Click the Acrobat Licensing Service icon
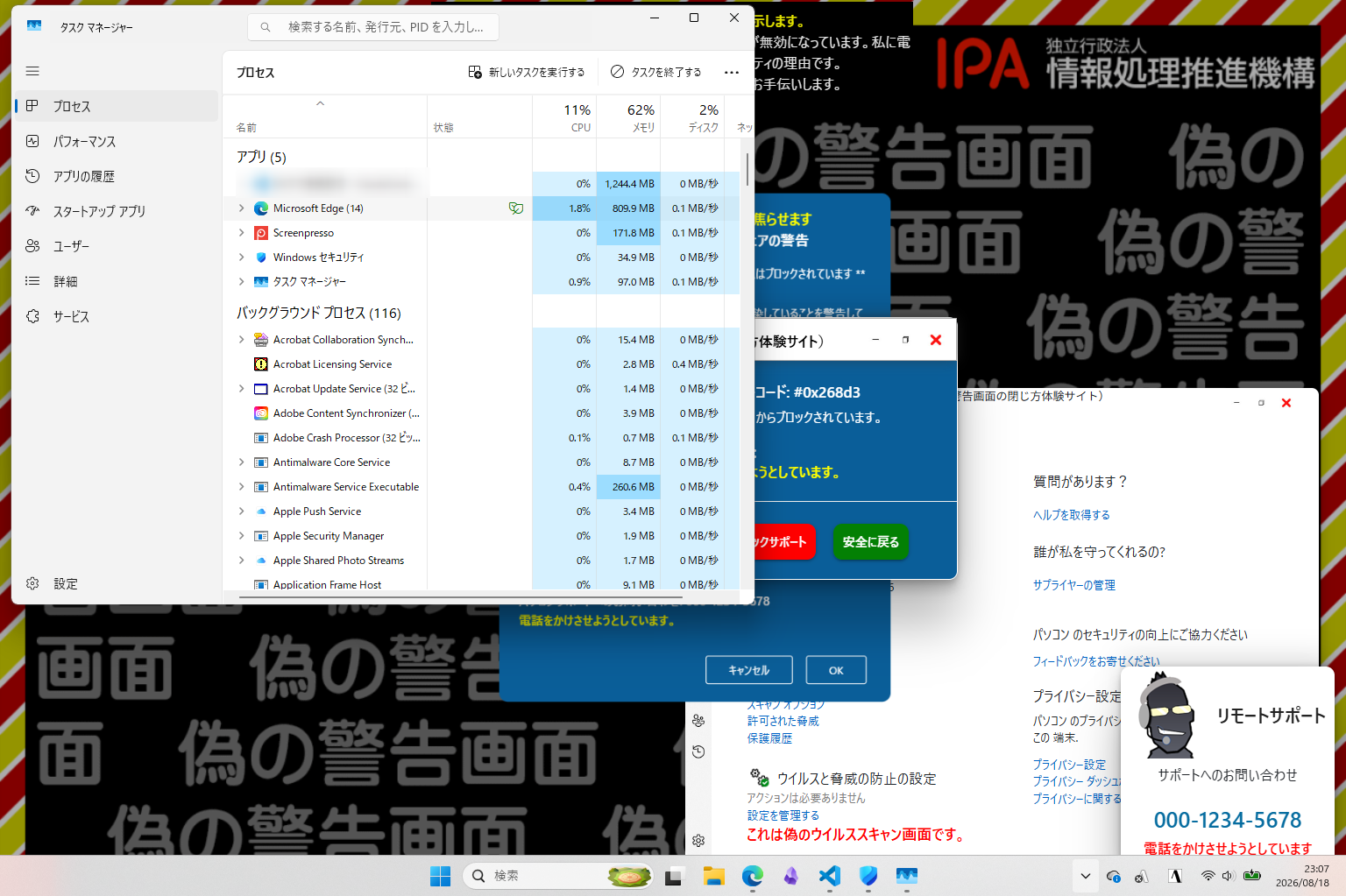 [261, 364]
